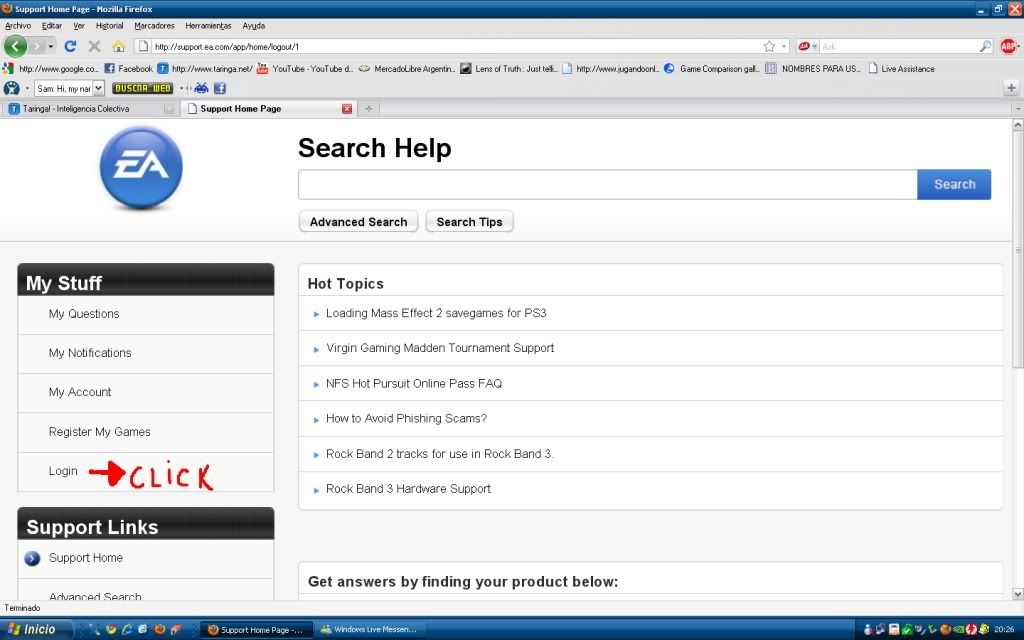Click the page scrollbar down arrow
1024x640 pixels.
[x=1017, y=594]
